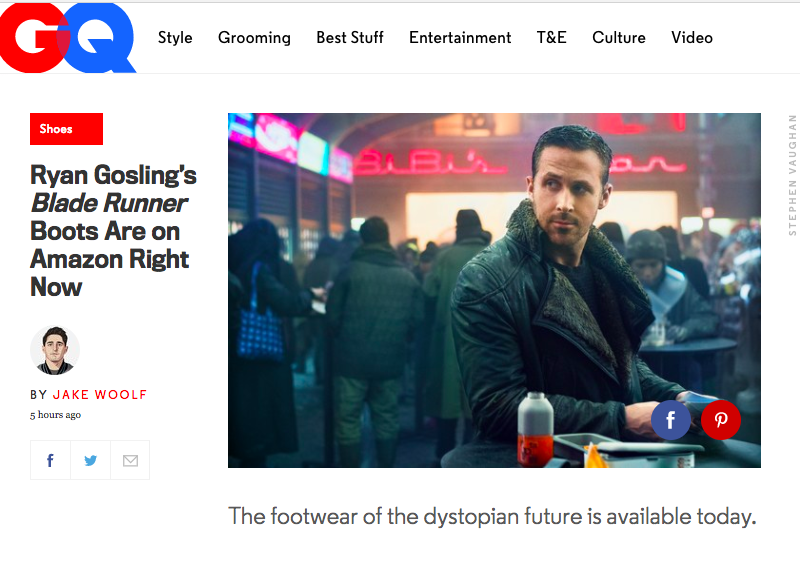Click the GQ logo
This screenshot has width=800, height=569.
click(x=68, y=38)
